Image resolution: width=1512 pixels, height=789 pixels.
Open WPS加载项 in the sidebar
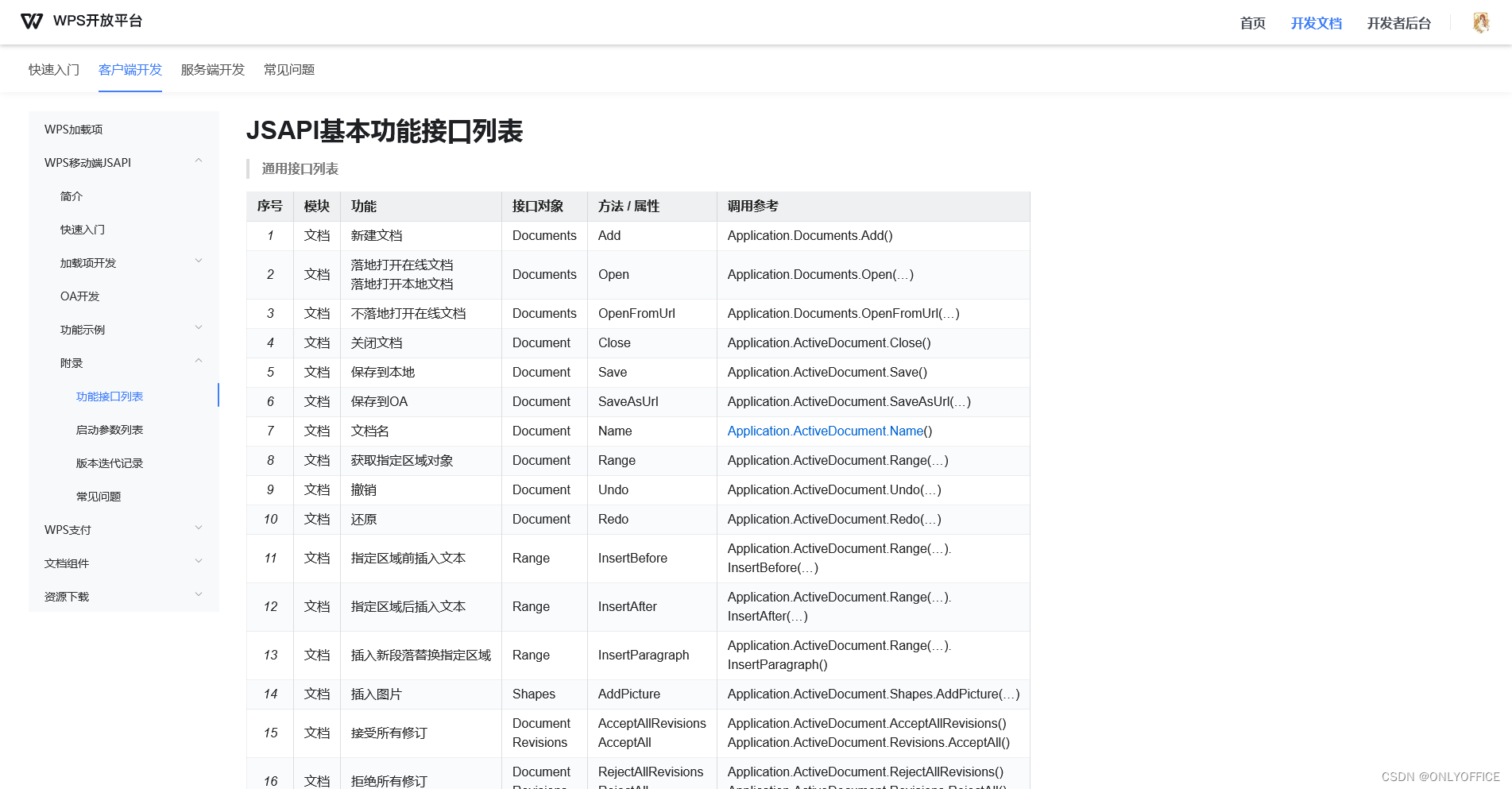point(74,130)
